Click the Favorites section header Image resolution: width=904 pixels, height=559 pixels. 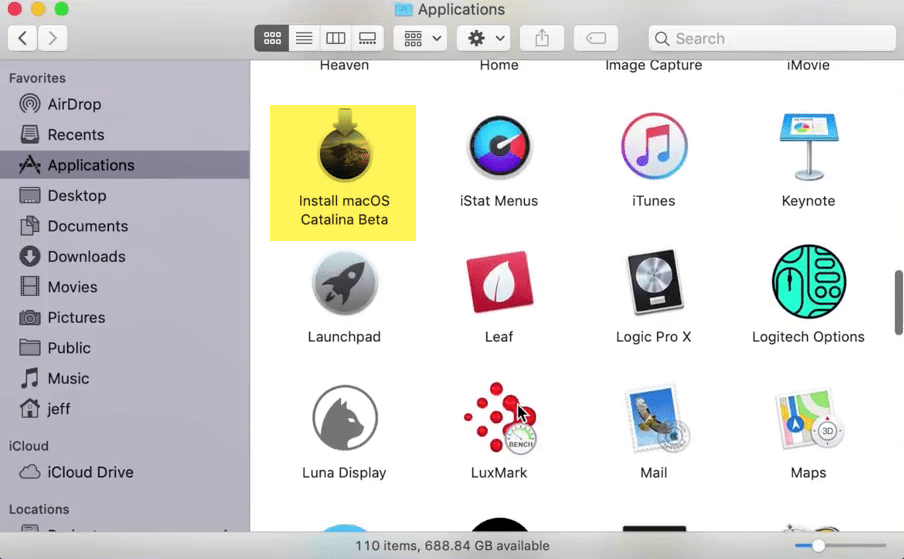tap(37, 78)
